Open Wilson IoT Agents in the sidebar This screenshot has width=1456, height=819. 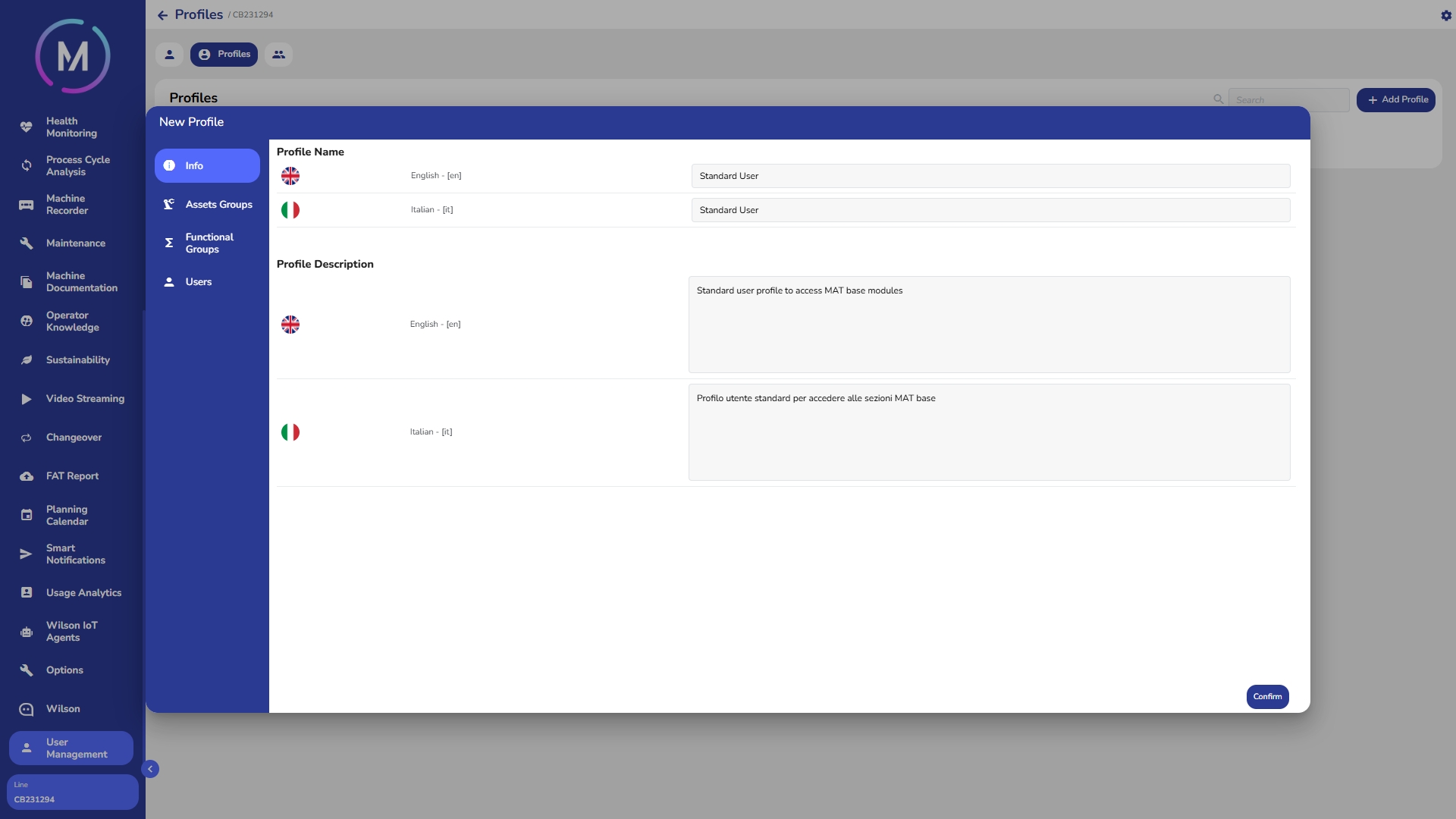tap(71, 632)
